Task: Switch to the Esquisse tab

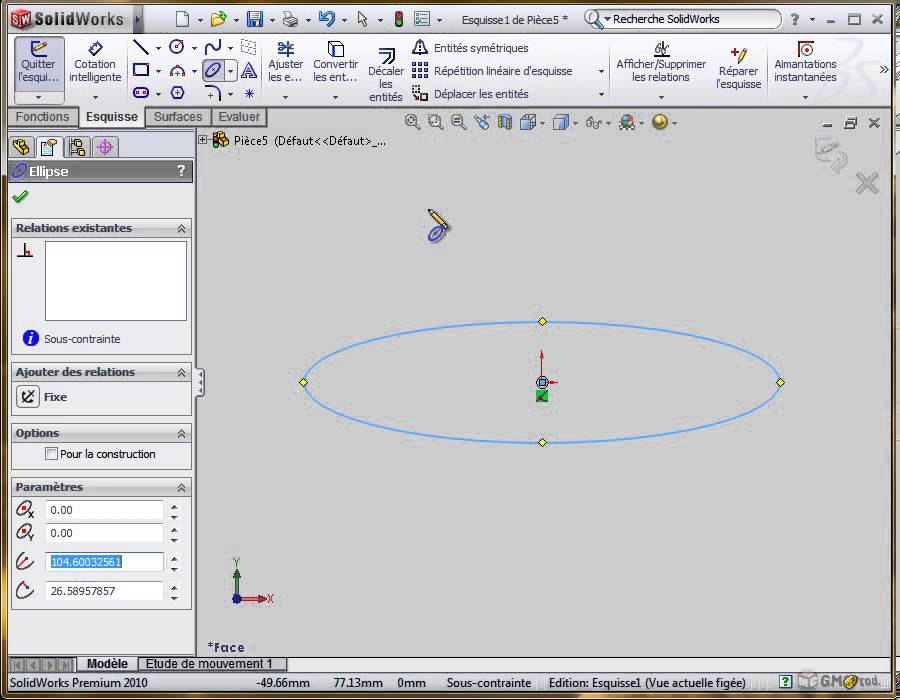Action: click(112, 117)
